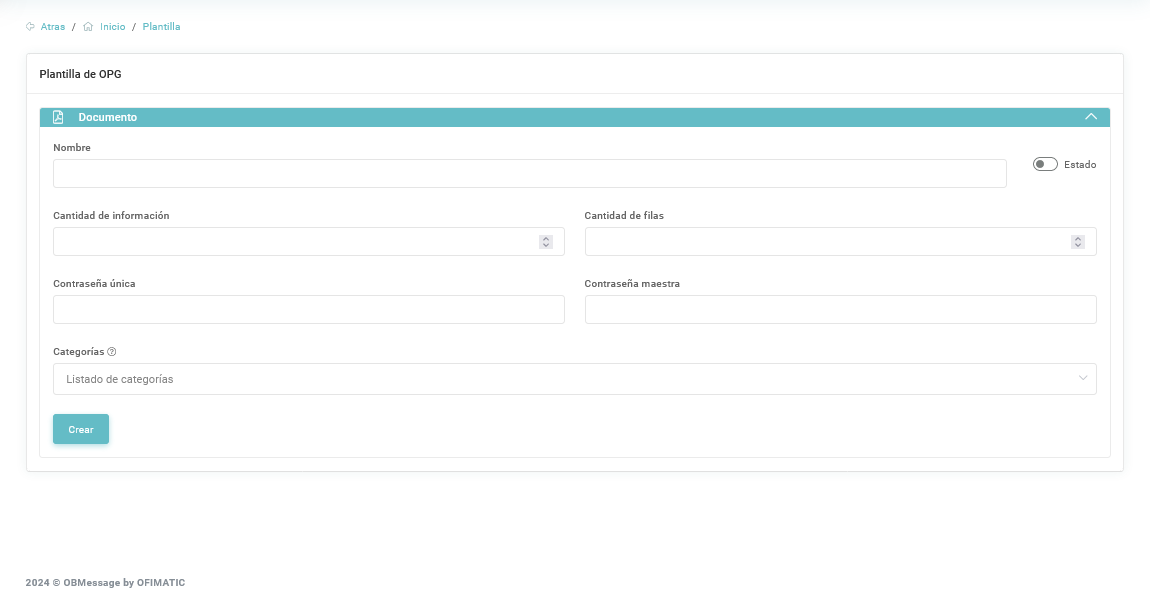Click the help icon next to Categorías

coord(112,352)
